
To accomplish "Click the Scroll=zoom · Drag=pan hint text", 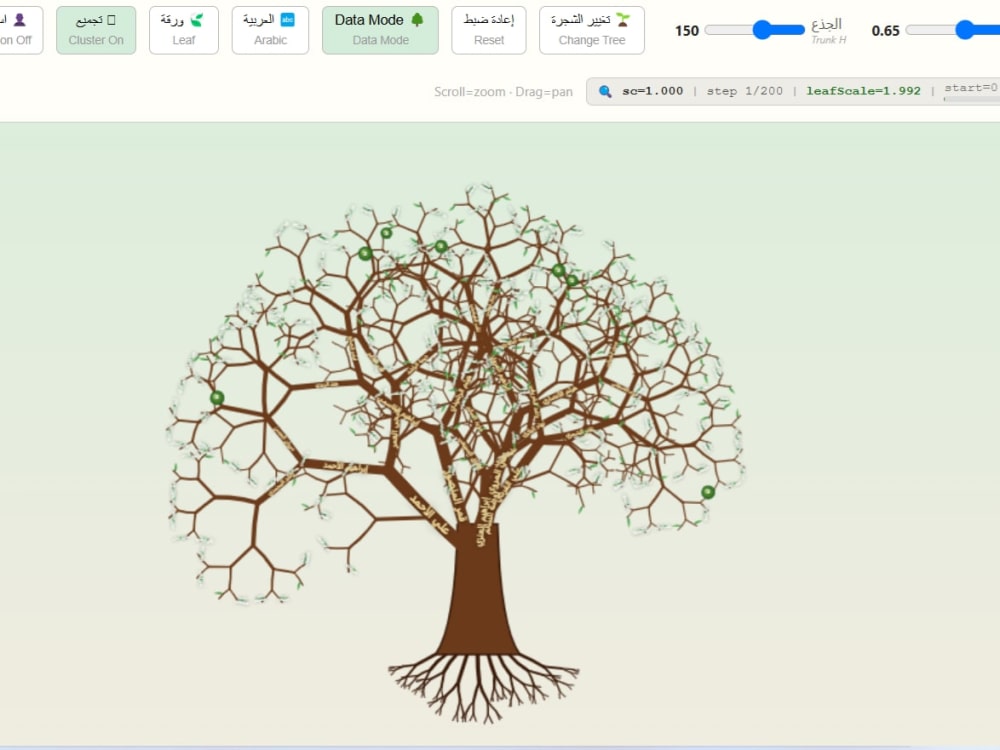I will [503, 92].
